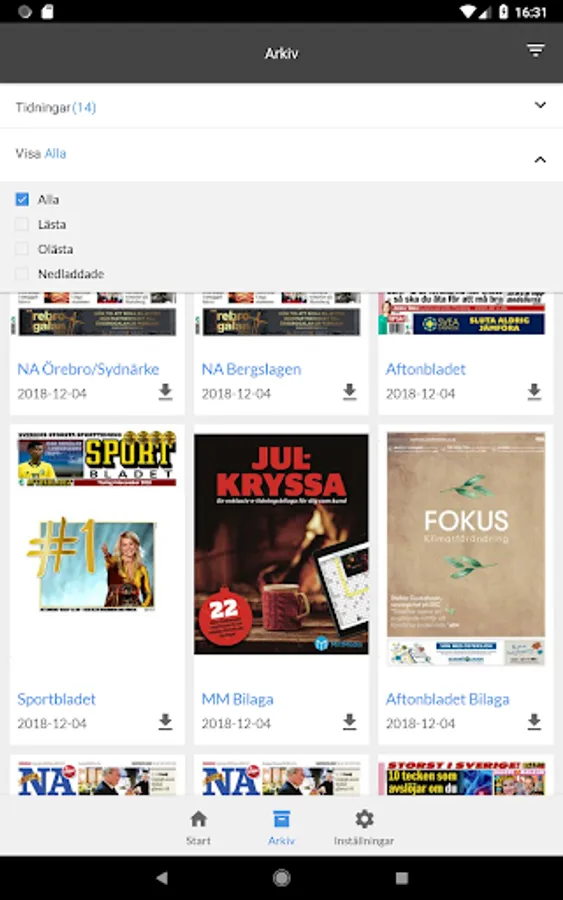Tap the Android back navigation icon
This screenshot has width=563, height=900.
point(162,878)
